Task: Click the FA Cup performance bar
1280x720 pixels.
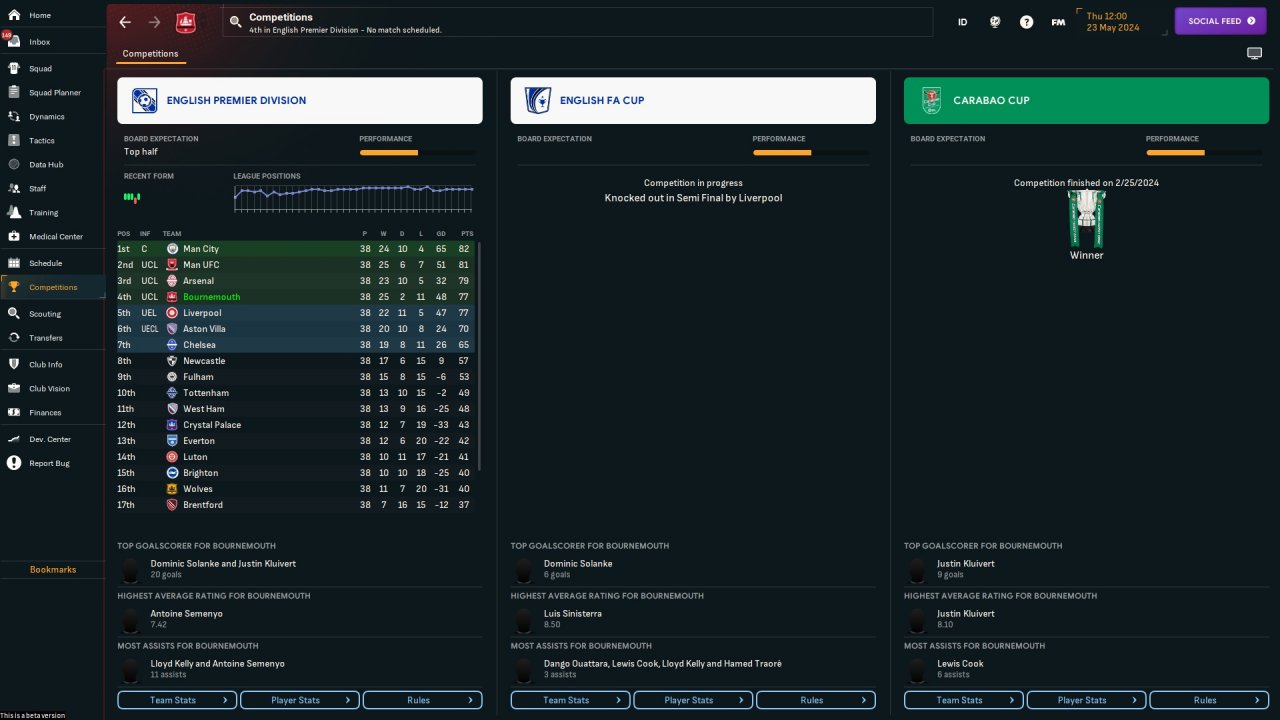Action: click(x=811, y=153)
